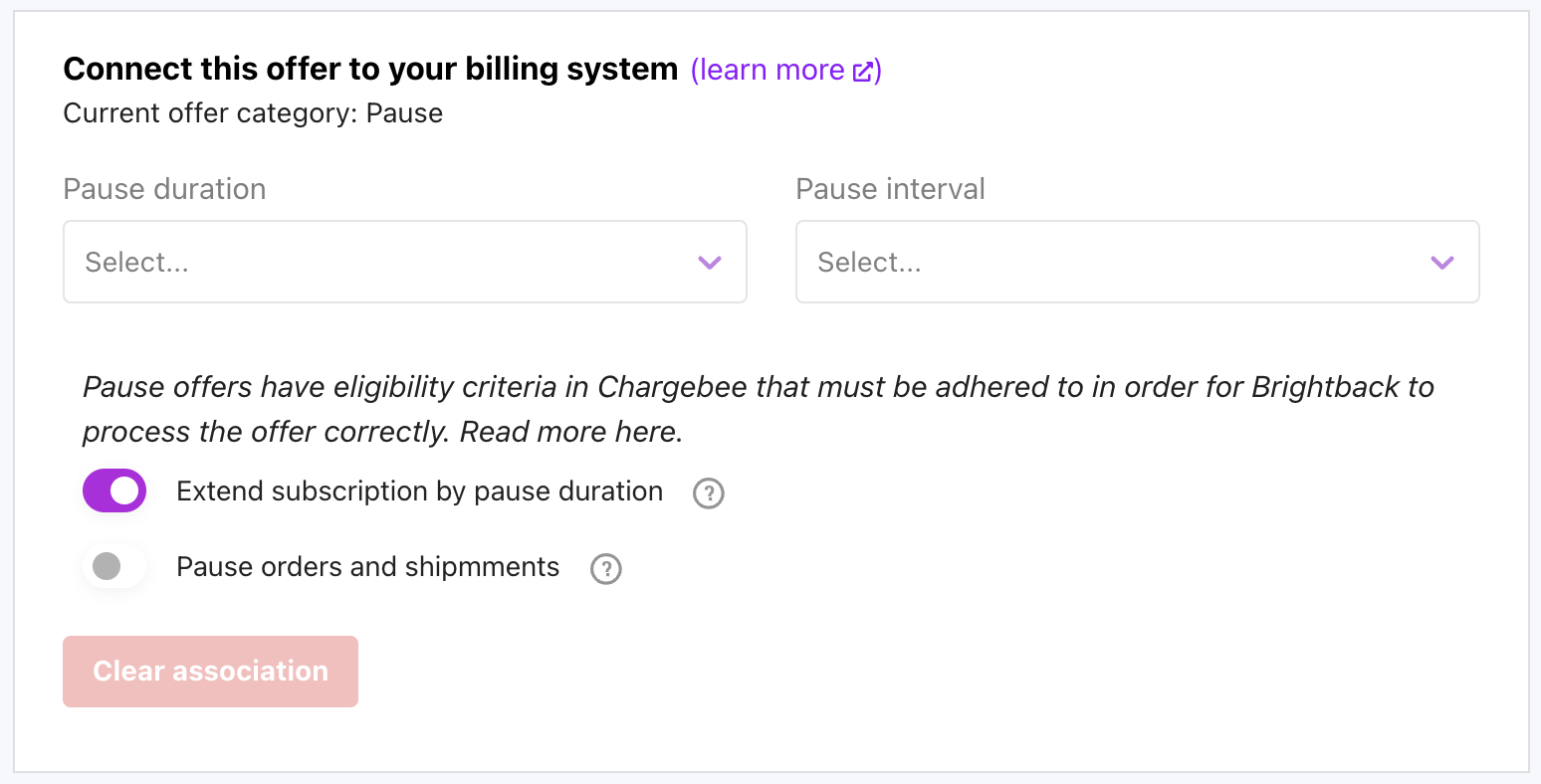The image size is (1541, 784).
Task: Click the 'Pause duration' field label
Action: click(x=164, y=189)
